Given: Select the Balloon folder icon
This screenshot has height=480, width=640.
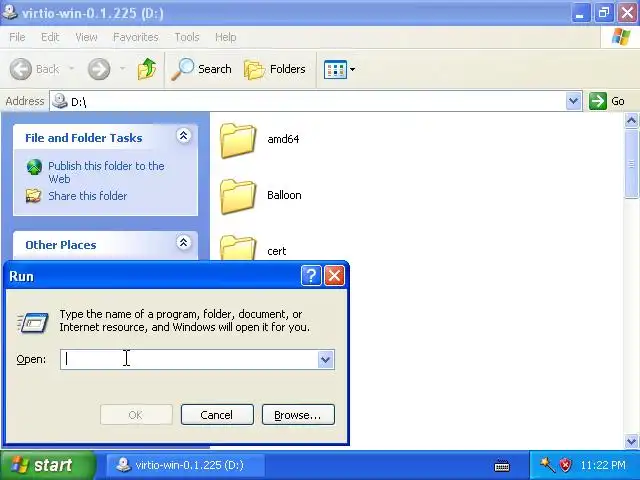Looking at the screenshot, I should tap(238, 197).
